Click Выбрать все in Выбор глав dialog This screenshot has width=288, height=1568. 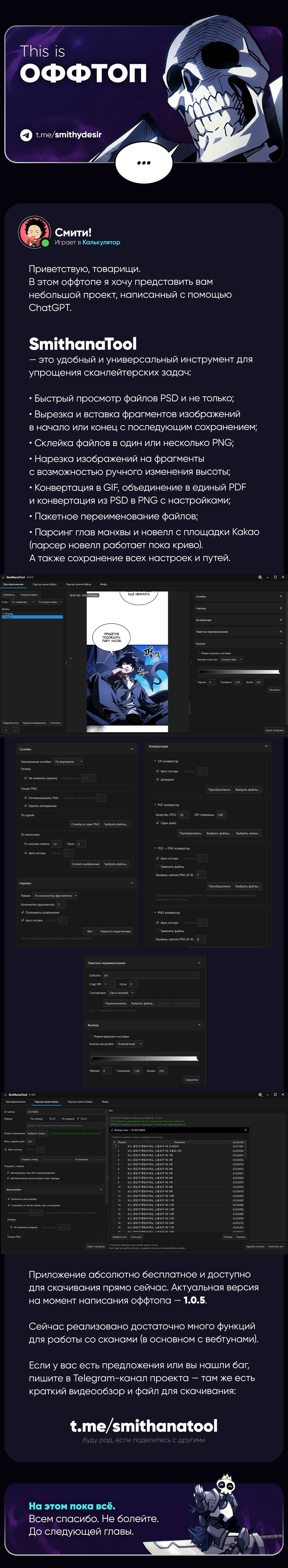(120, 1237)
